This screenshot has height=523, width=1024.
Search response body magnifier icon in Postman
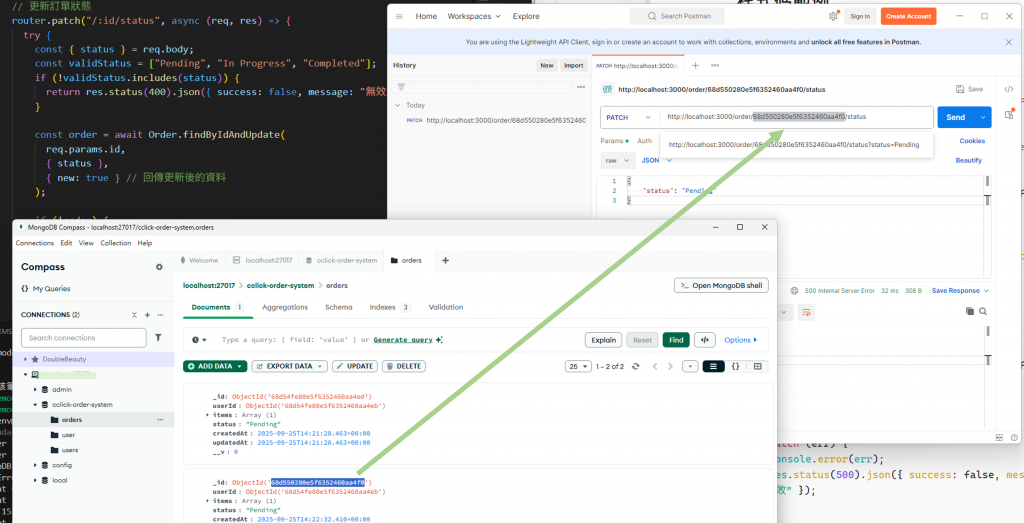tap(982, 311)
